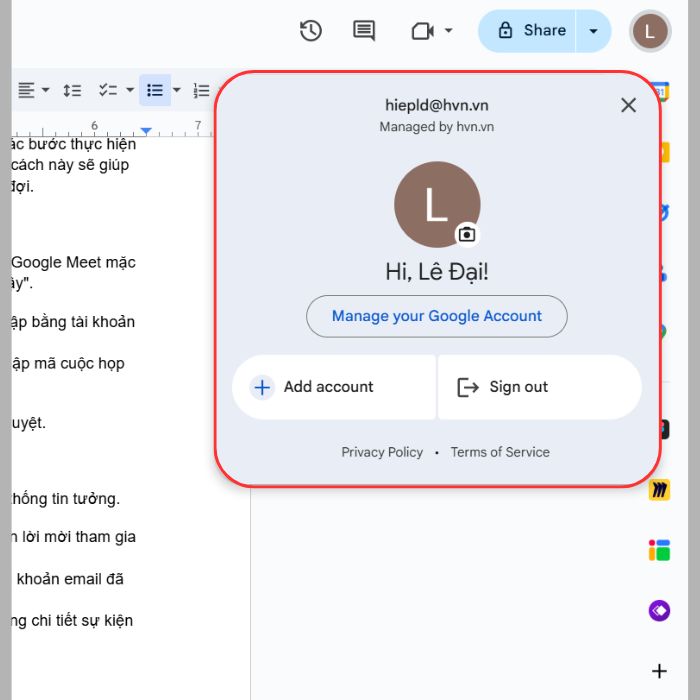700x700 pixels.
Task: Open the yellow Miro add-on in side panel
Action: pyautogui.click(x=659, y=490)
